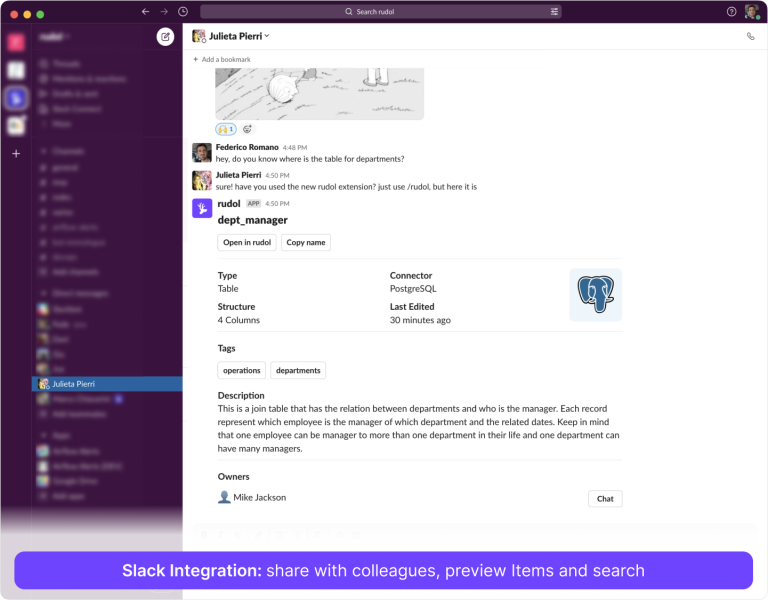Click the Chat button beside Mike Jackson
Viewport: 768px width, 600px height.
(605, 498)
